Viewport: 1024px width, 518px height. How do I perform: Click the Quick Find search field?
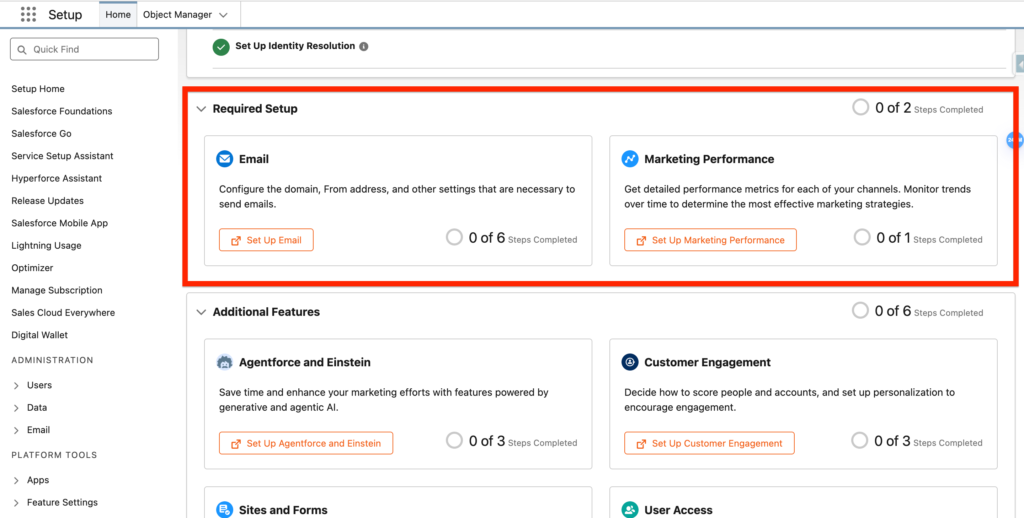coord(85,49)
